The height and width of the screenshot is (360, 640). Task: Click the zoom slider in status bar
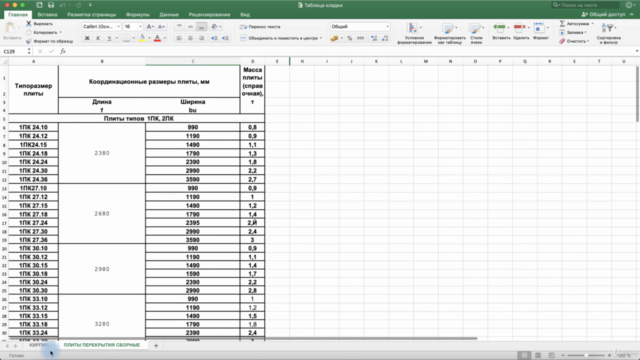pos(586,356)
